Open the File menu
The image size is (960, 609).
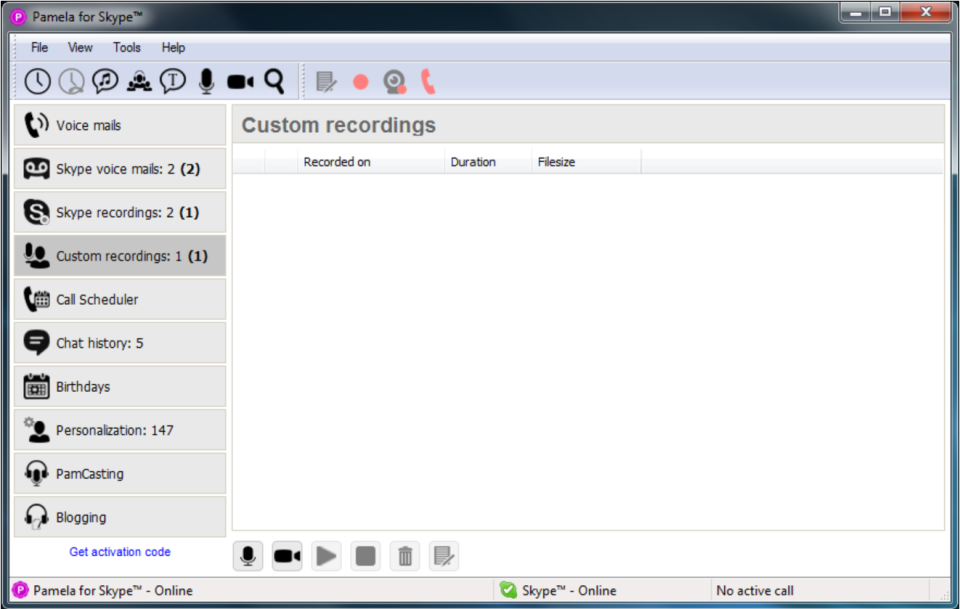(39, 47)
